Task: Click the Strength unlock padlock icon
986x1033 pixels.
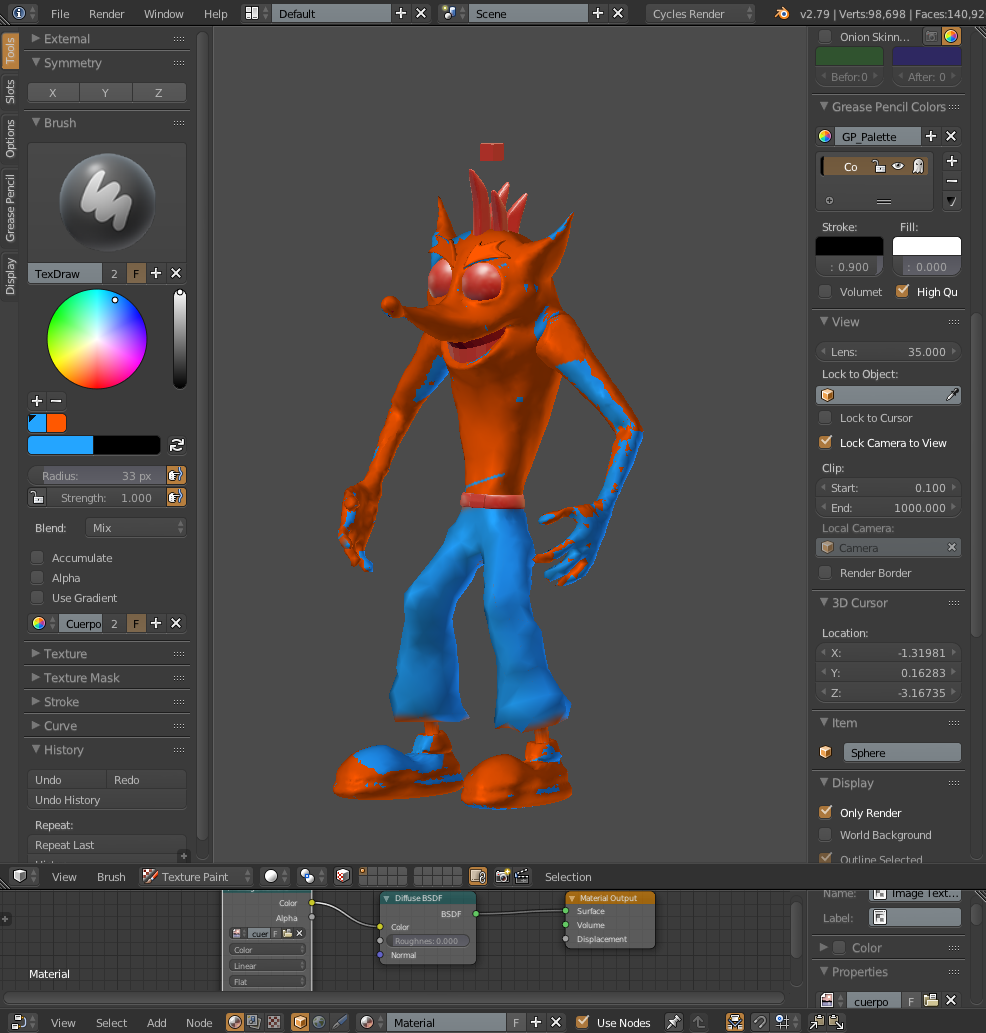Action: pyautogui.click(x=37, y=497)
